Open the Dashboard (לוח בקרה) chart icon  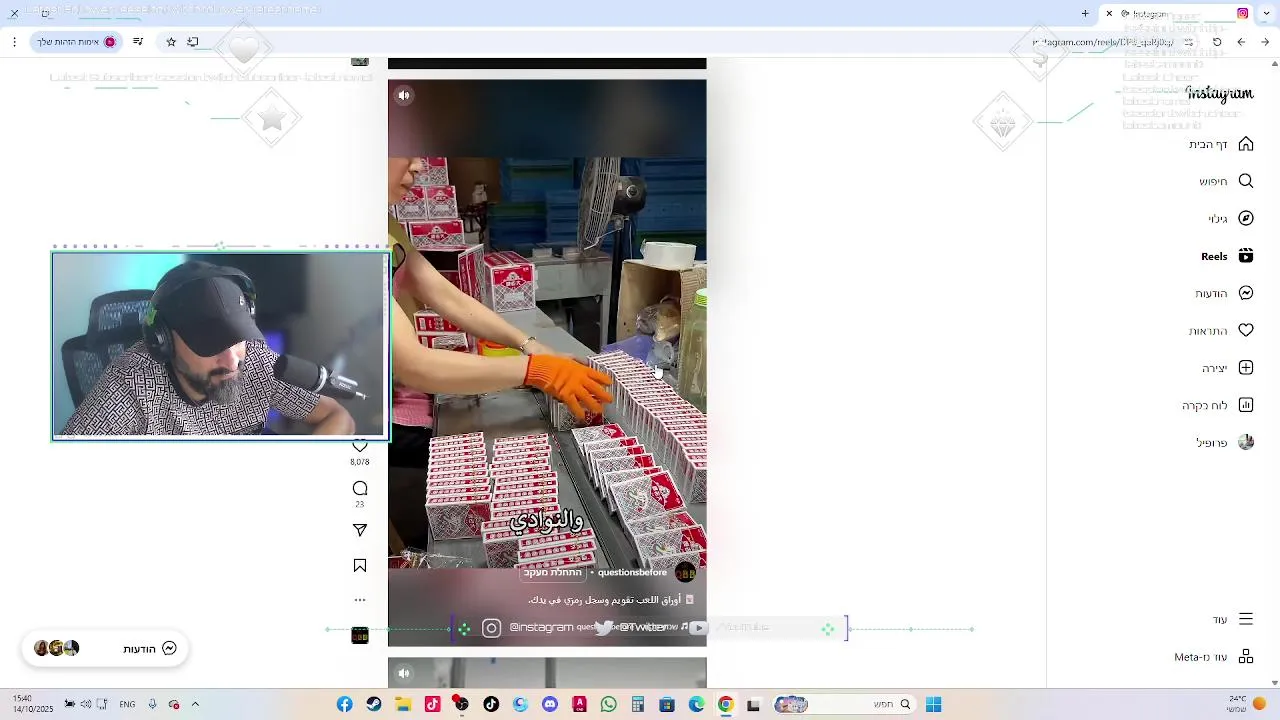[x=1246, y=405]
